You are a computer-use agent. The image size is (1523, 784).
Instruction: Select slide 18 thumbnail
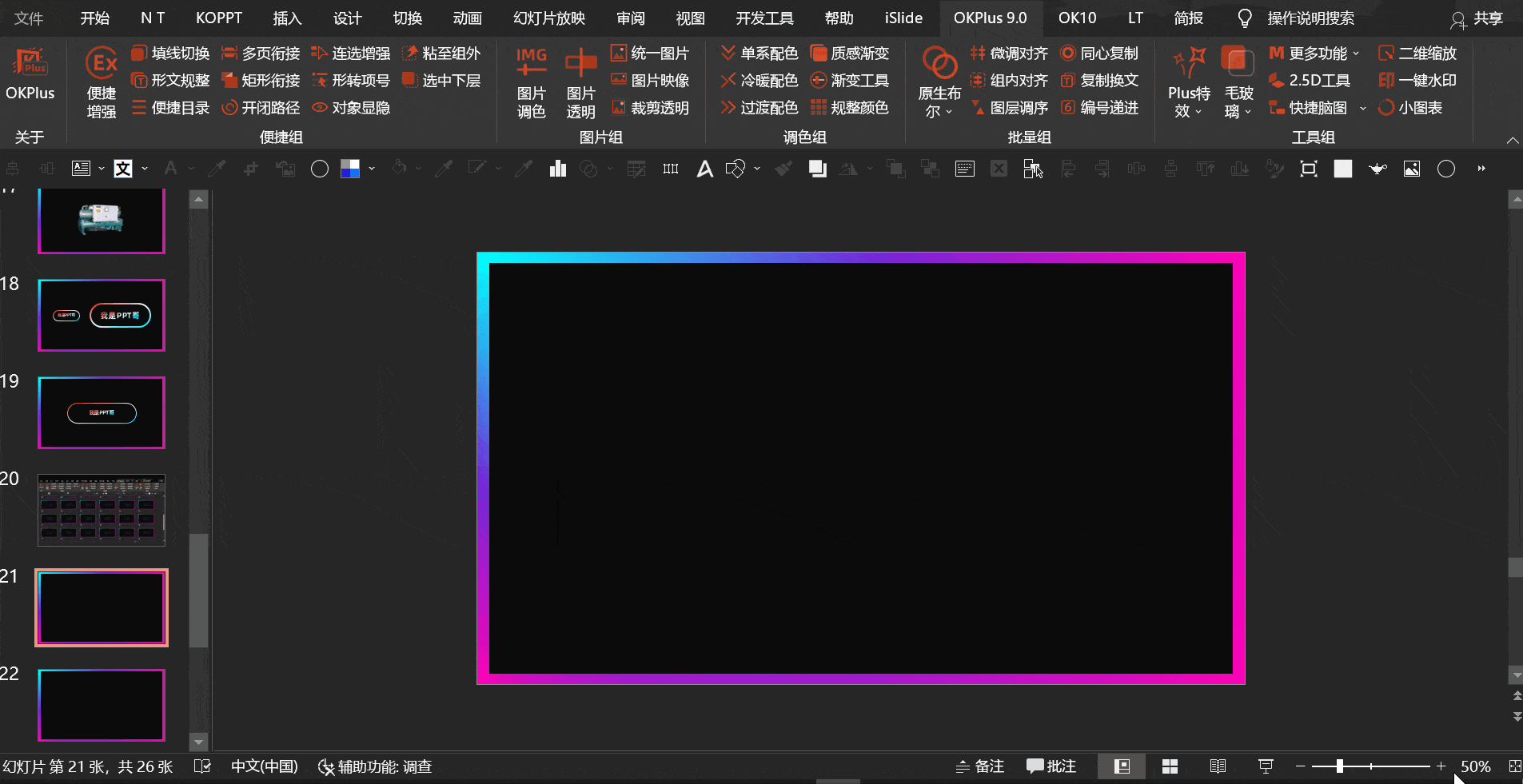pos(102,315)
